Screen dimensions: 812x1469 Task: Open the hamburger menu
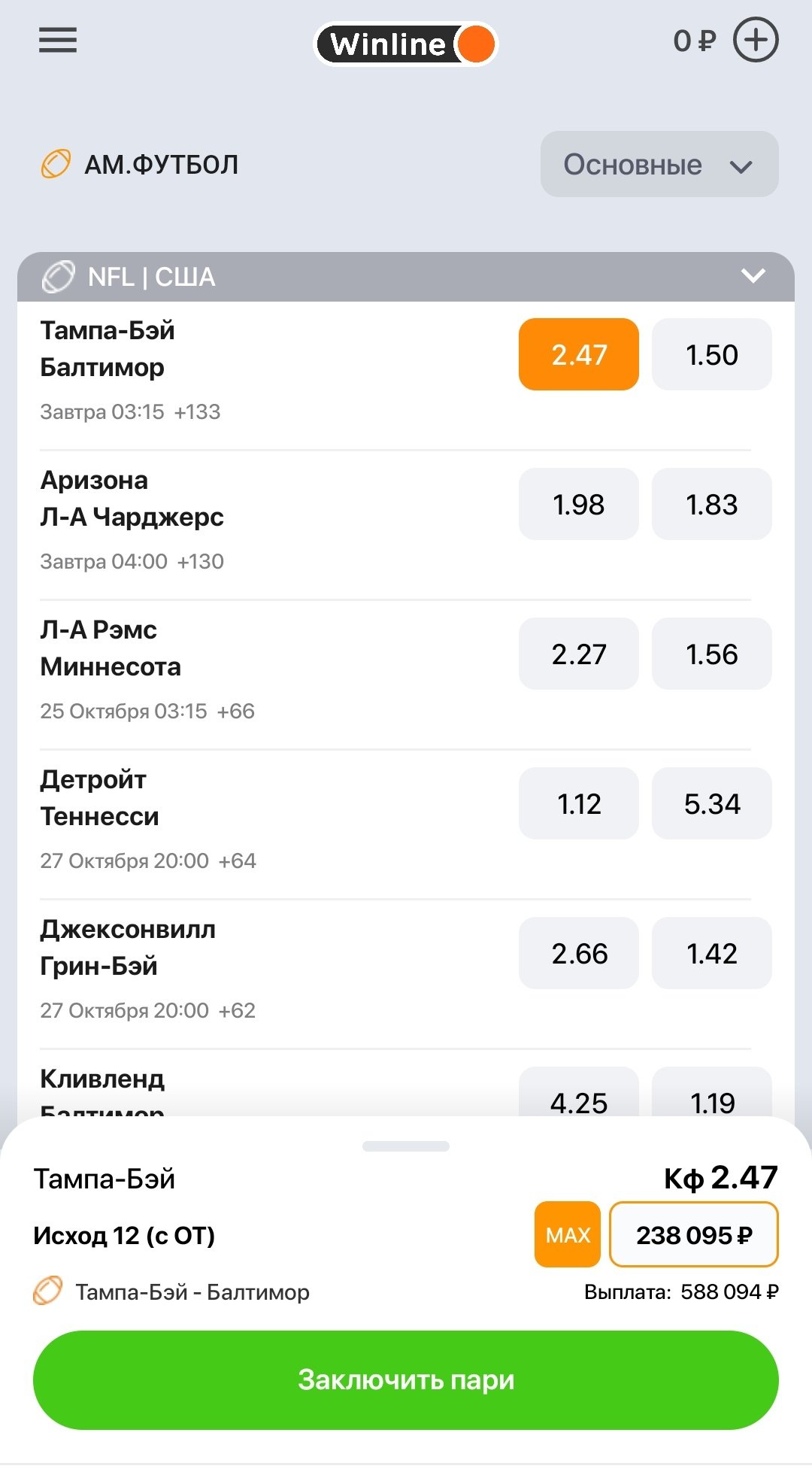[x=58, y=41]
